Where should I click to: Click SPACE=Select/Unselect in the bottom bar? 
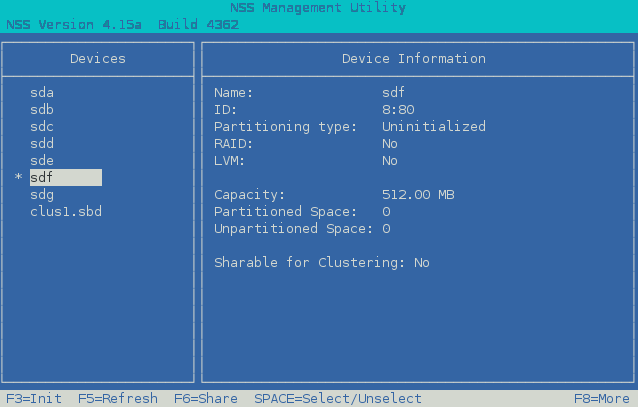pyautogui.click(x=337, y=399)
